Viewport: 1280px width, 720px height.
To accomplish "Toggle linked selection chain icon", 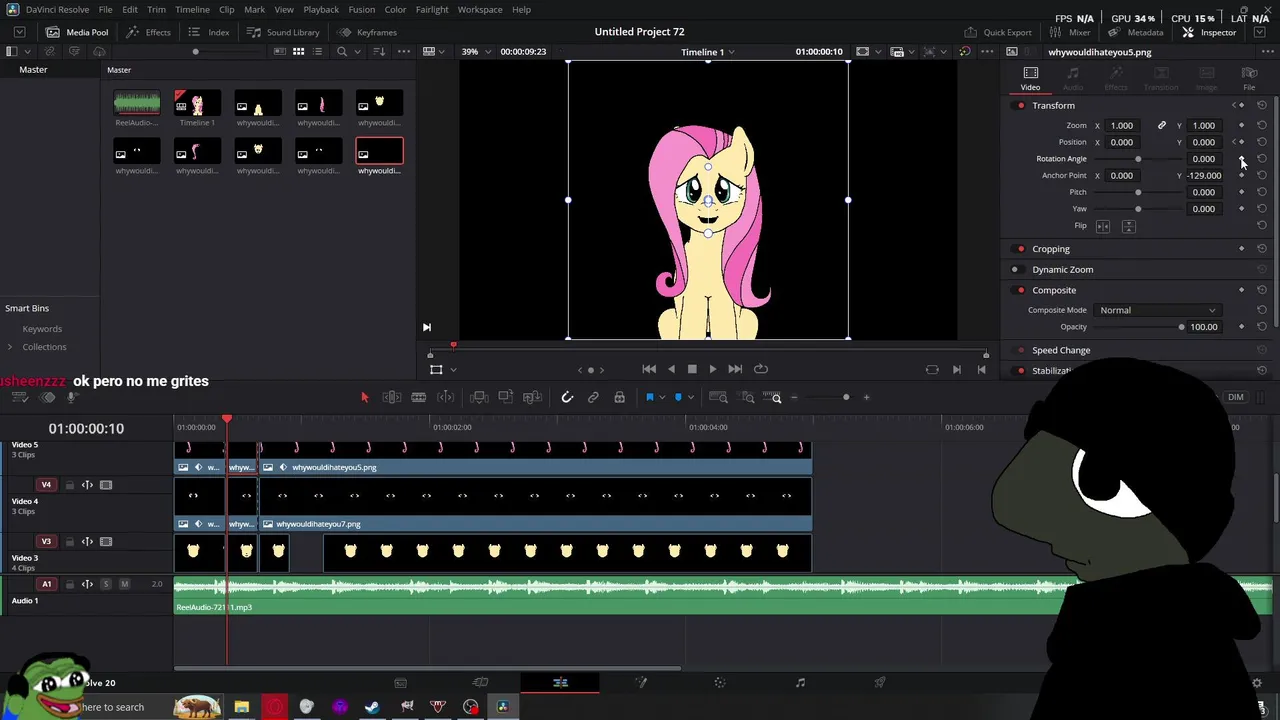I will pyautogui.click(x=593, y=397).
